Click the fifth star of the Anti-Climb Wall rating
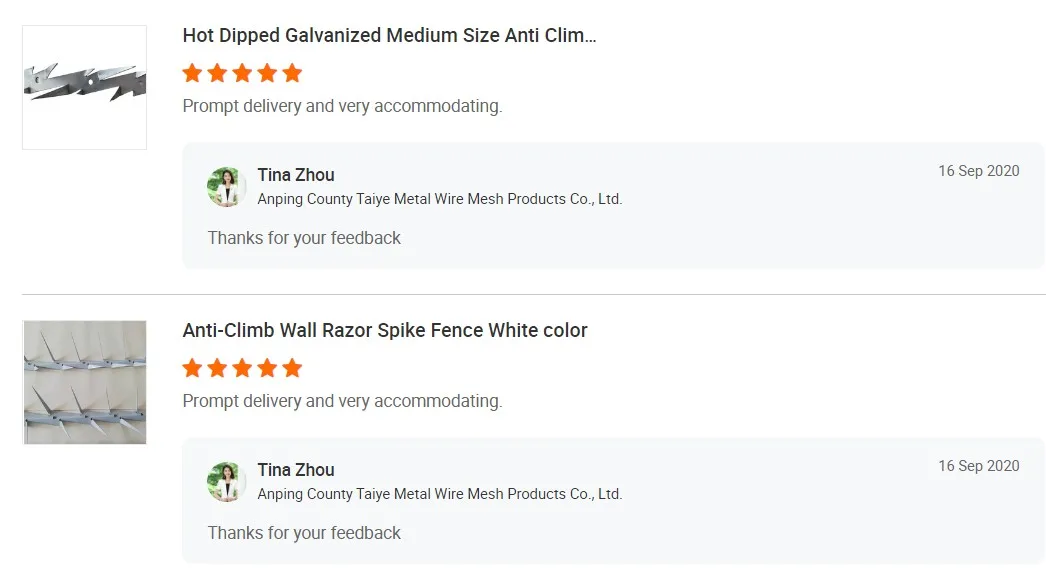This screenshot has height=571, width=1046. coord(292,368)
